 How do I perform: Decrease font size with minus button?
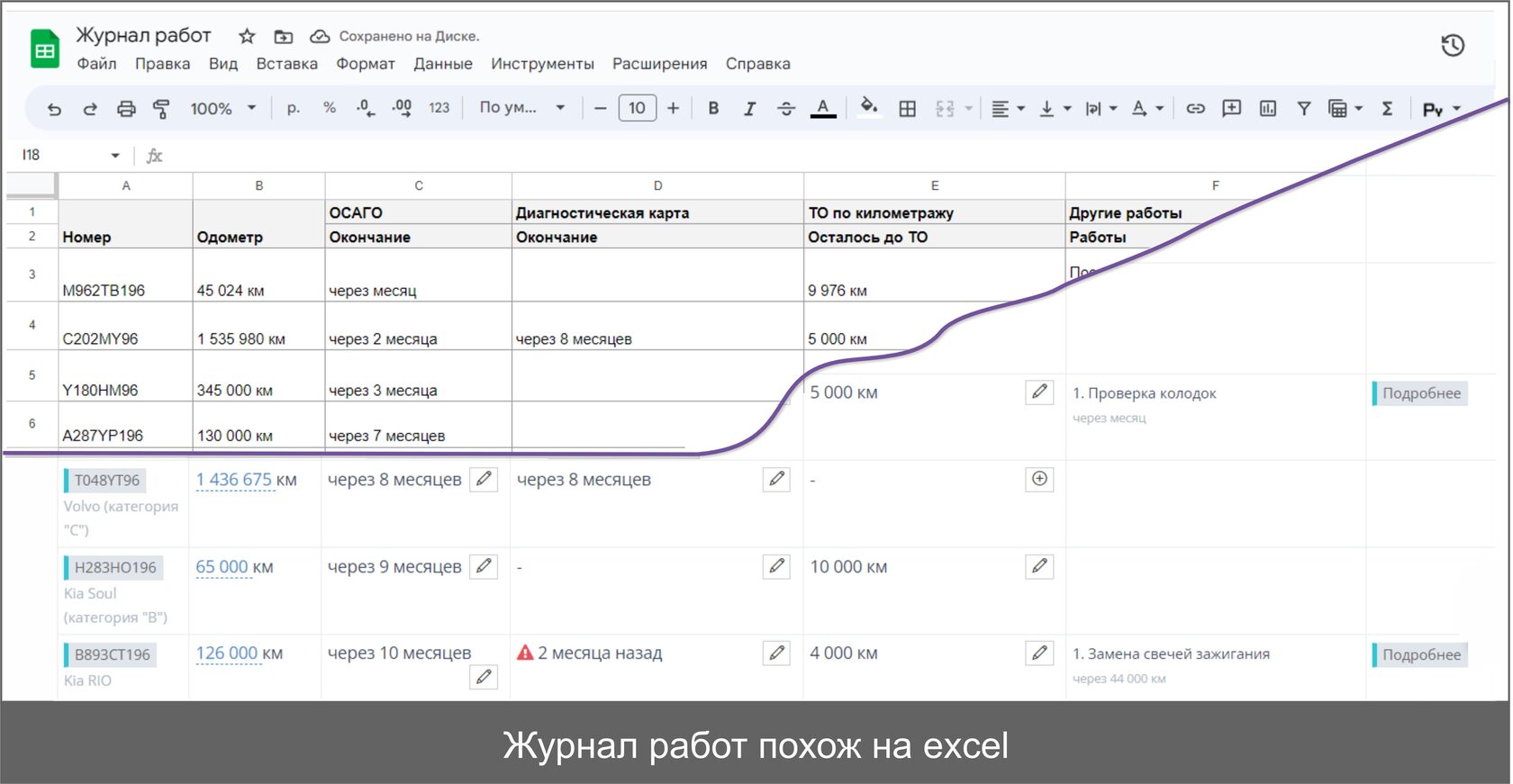tap(601, 109)
